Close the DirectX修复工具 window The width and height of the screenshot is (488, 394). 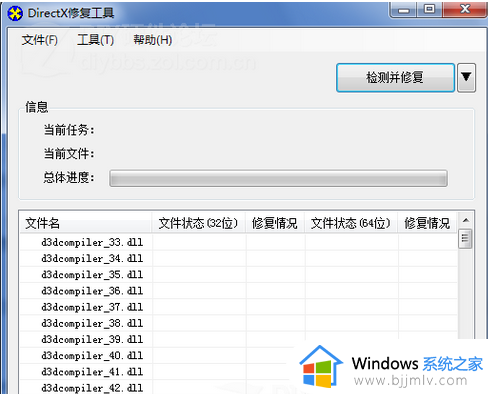click(x=465, y=10)
